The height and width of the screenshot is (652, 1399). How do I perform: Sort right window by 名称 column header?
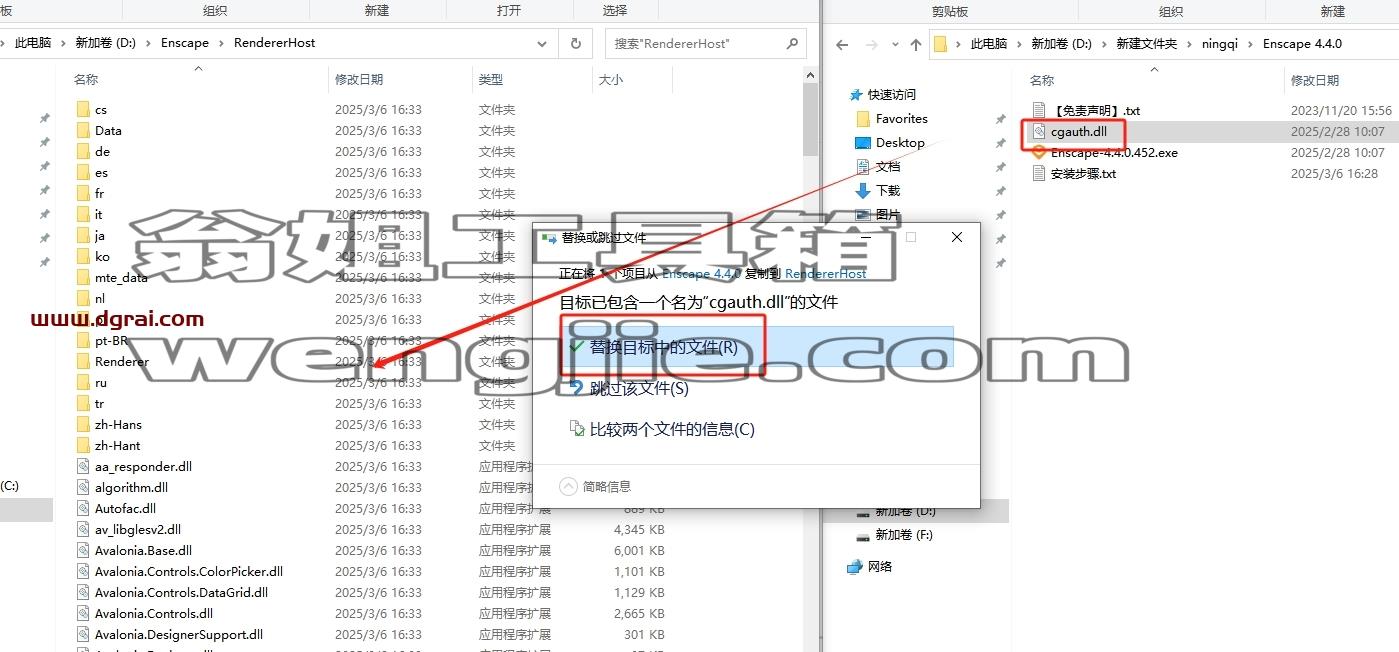1042,80
